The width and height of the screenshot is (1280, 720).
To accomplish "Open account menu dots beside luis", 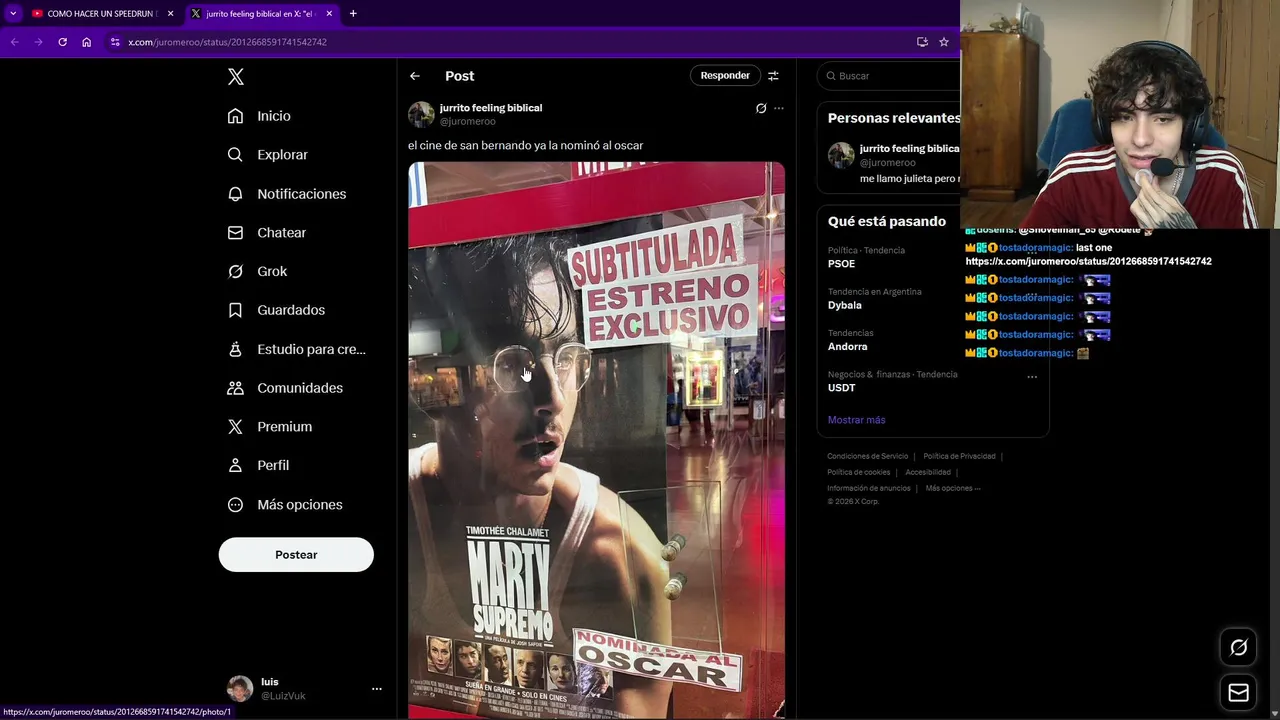I will [x=377, y=689].
